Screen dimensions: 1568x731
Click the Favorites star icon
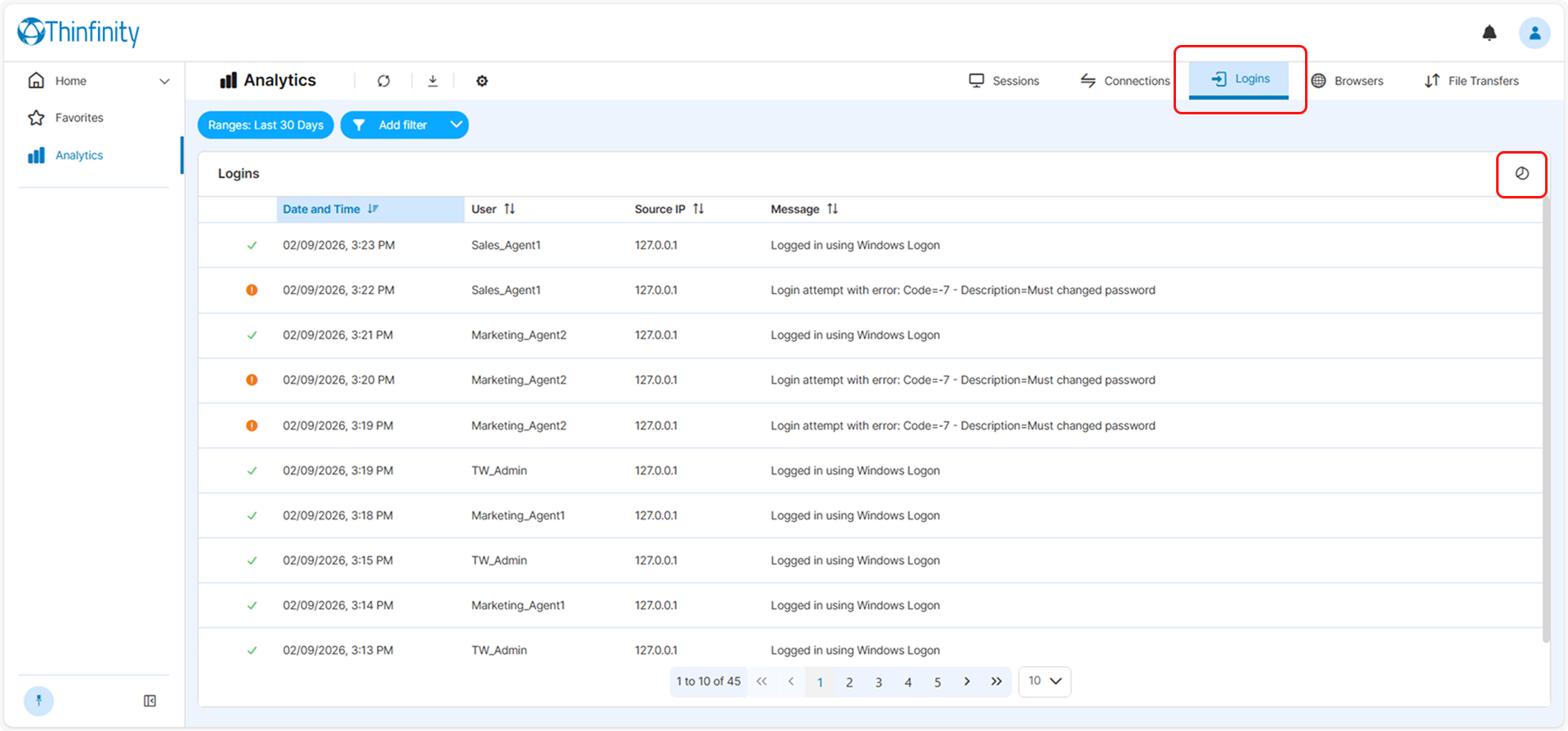[x=36, y=118]
